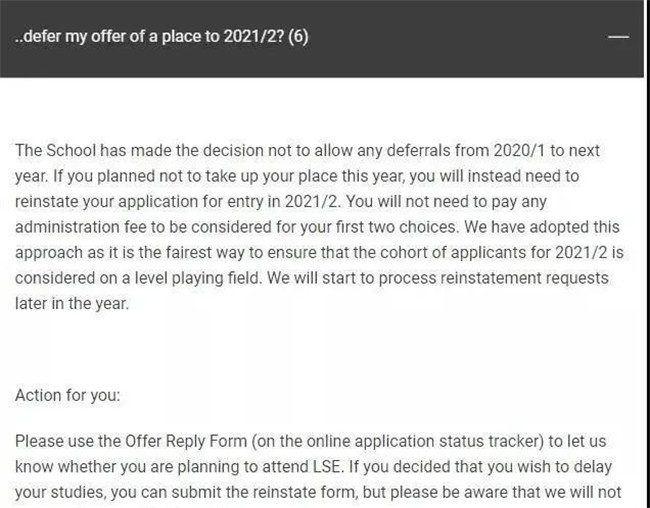Collapse the accordion using the minus icon

[618, 37]
